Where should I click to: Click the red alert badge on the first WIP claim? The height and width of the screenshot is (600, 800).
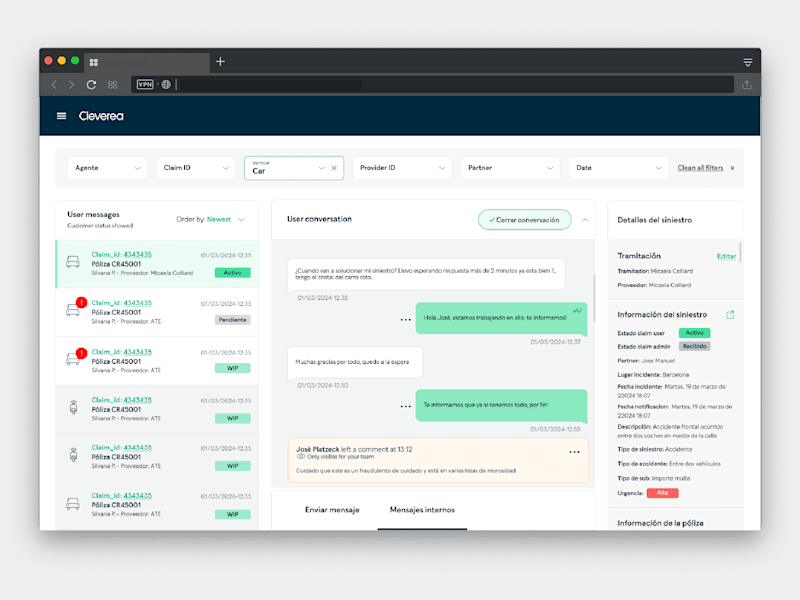pos(81,353)
